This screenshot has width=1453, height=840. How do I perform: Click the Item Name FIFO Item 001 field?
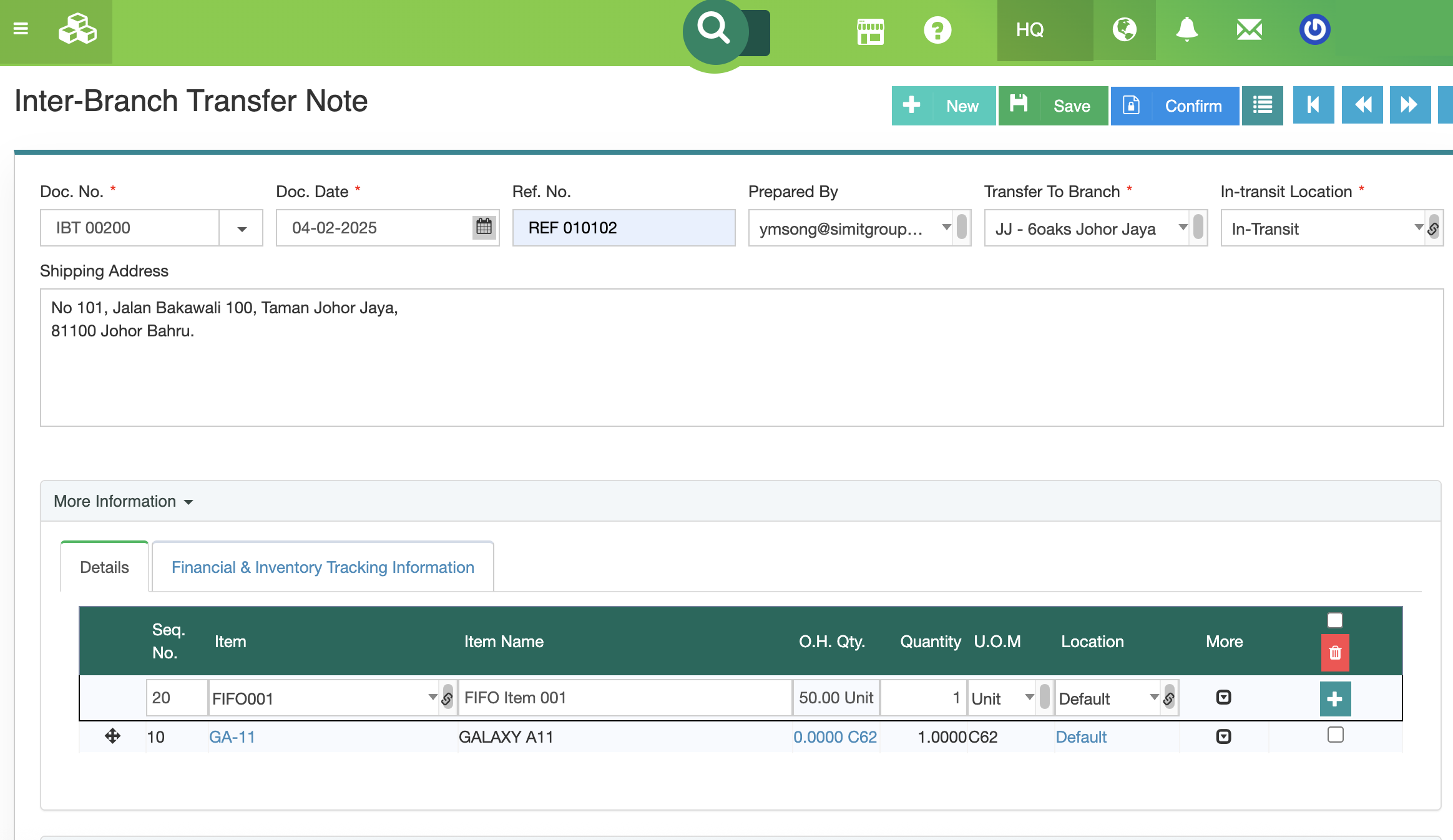point(625,698)
